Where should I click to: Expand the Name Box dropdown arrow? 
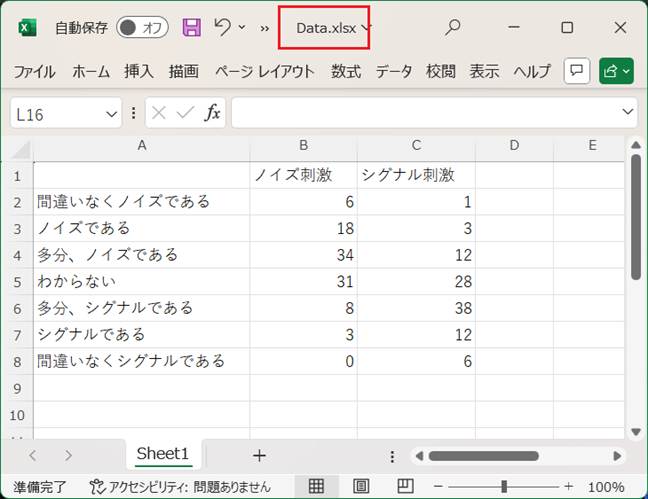111,114
